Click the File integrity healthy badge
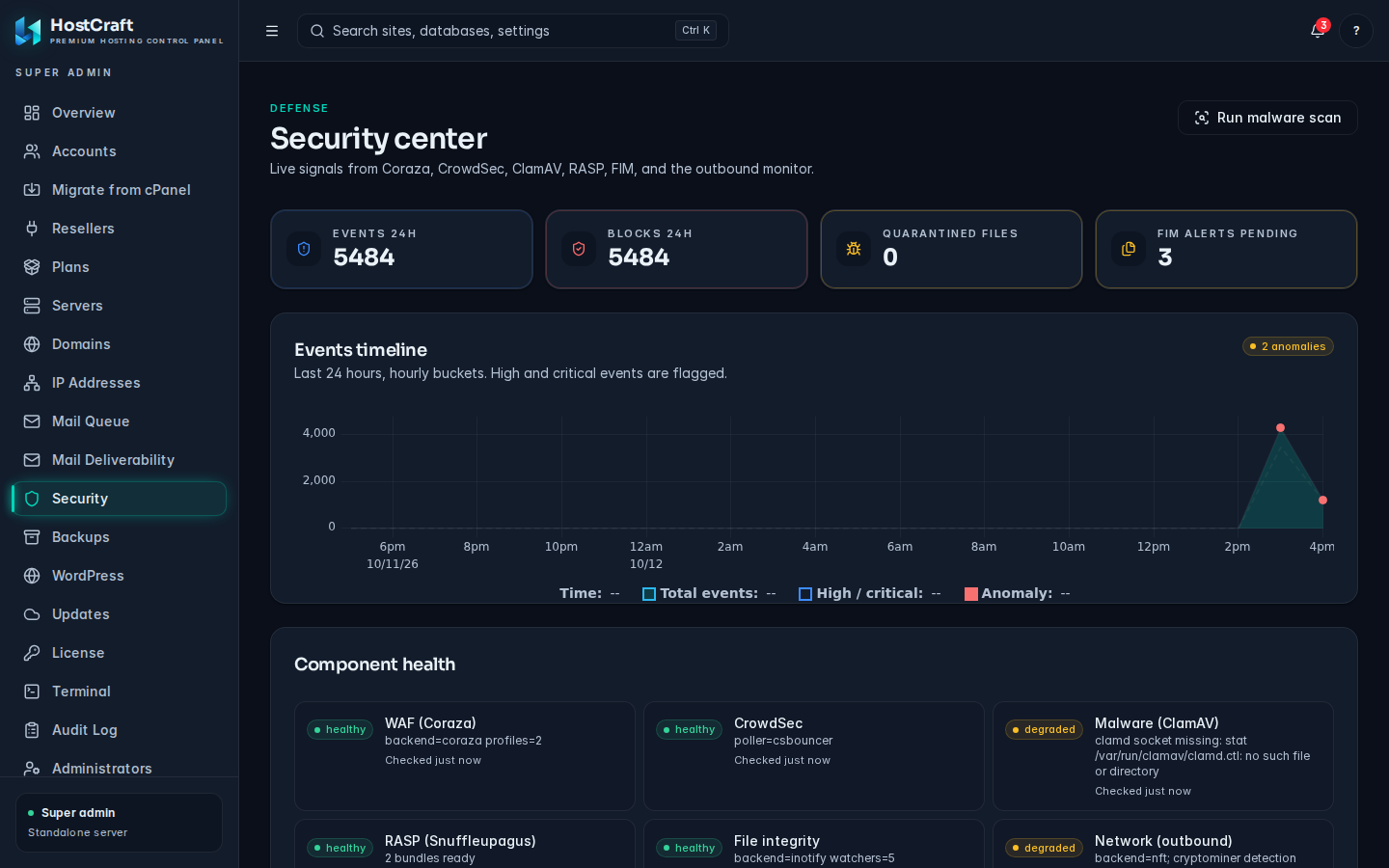Screen dimensions: 1389x868 tap(689, 848)
